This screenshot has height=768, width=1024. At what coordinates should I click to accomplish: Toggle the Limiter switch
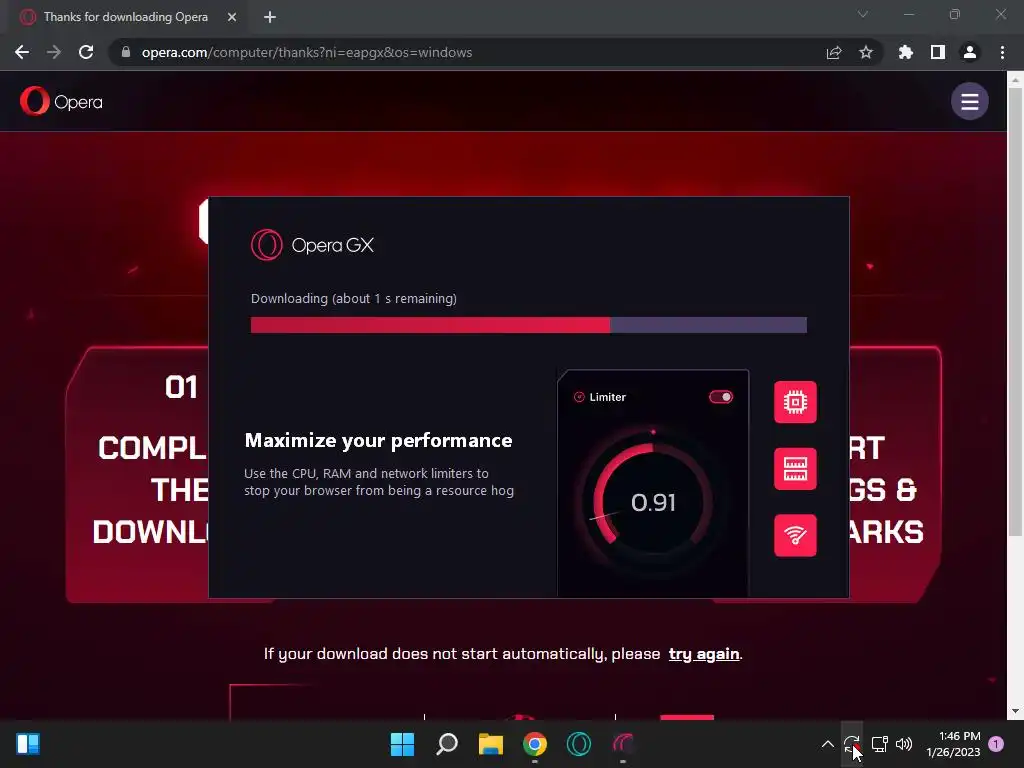[x=721, y=397]
